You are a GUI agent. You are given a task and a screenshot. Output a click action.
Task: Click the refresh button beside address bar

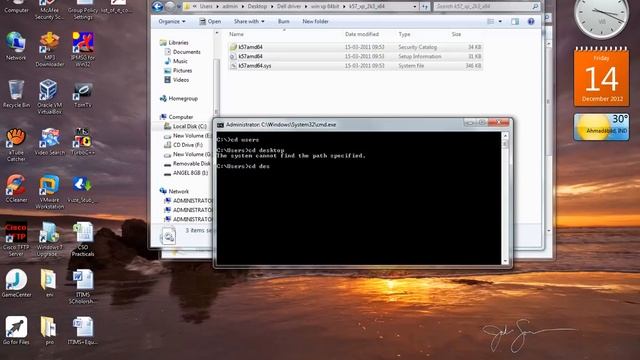(425, 7)
